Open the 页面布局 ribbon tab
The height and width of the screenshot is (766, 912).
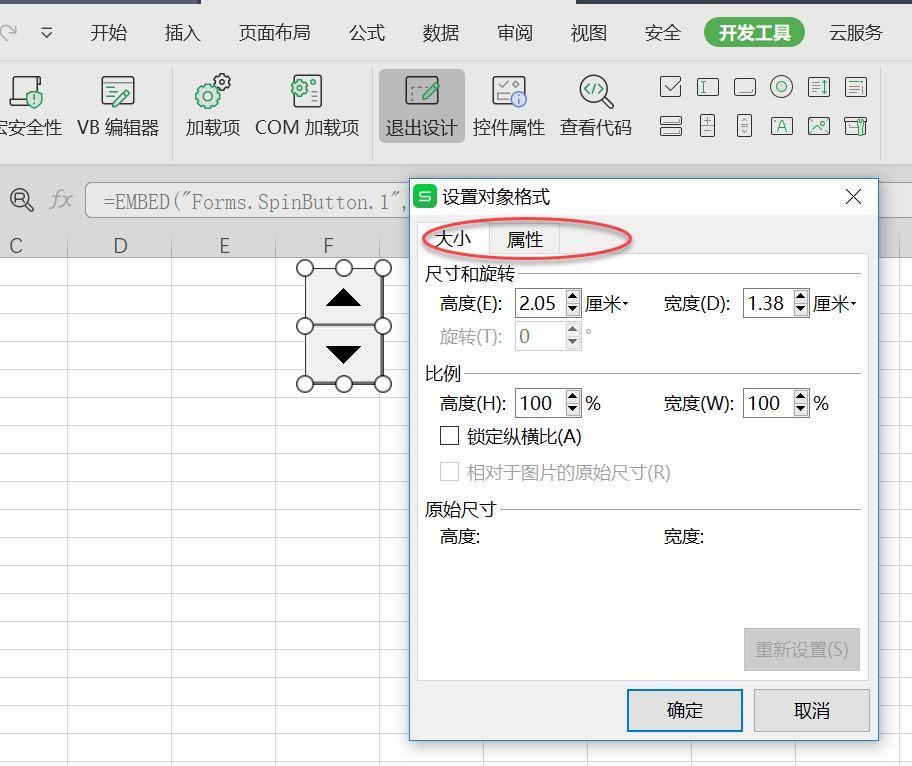tap(275, 33)
